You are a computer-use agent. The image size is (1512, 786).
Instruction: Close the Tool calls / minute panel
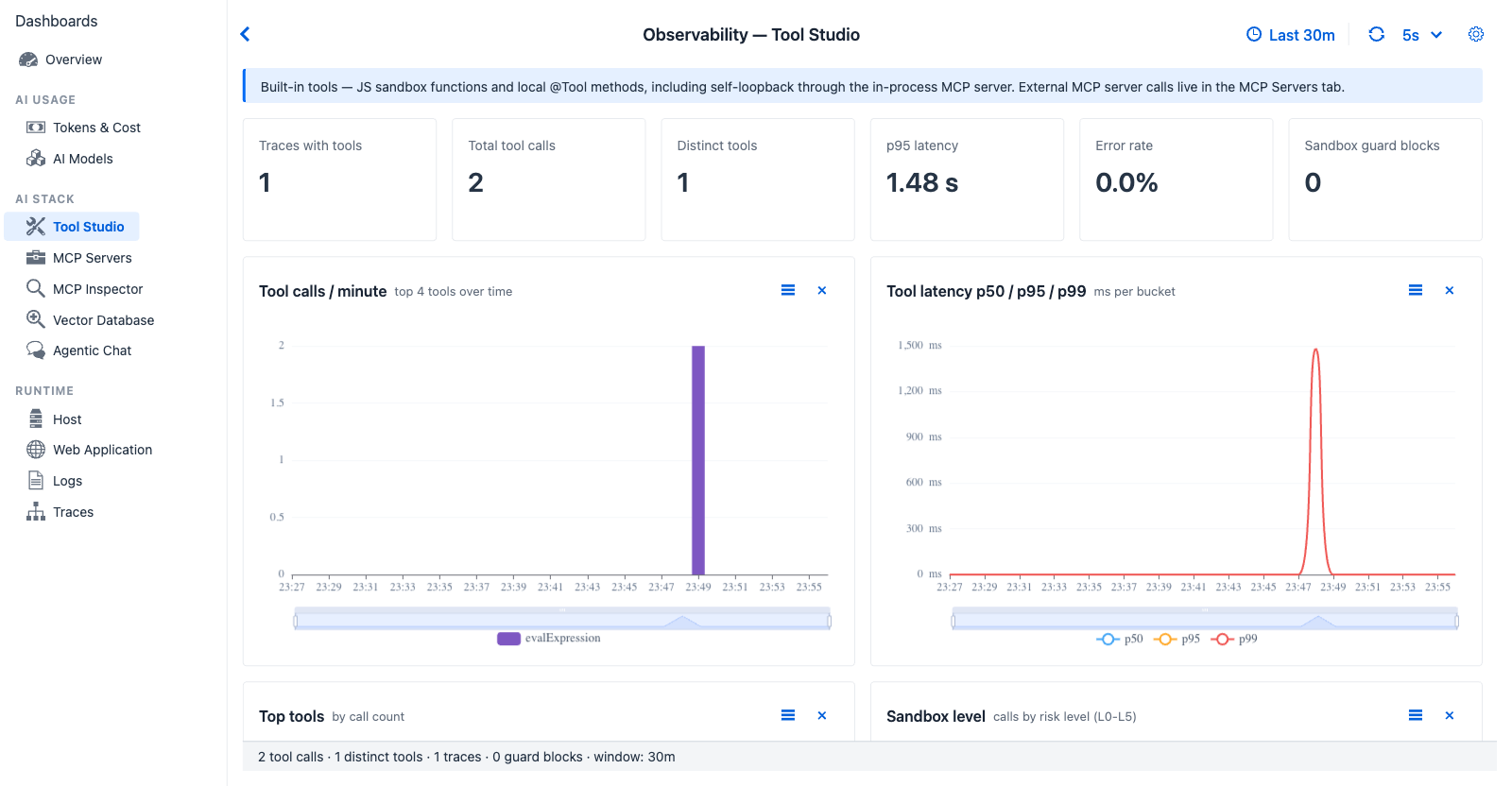point(822,290)
